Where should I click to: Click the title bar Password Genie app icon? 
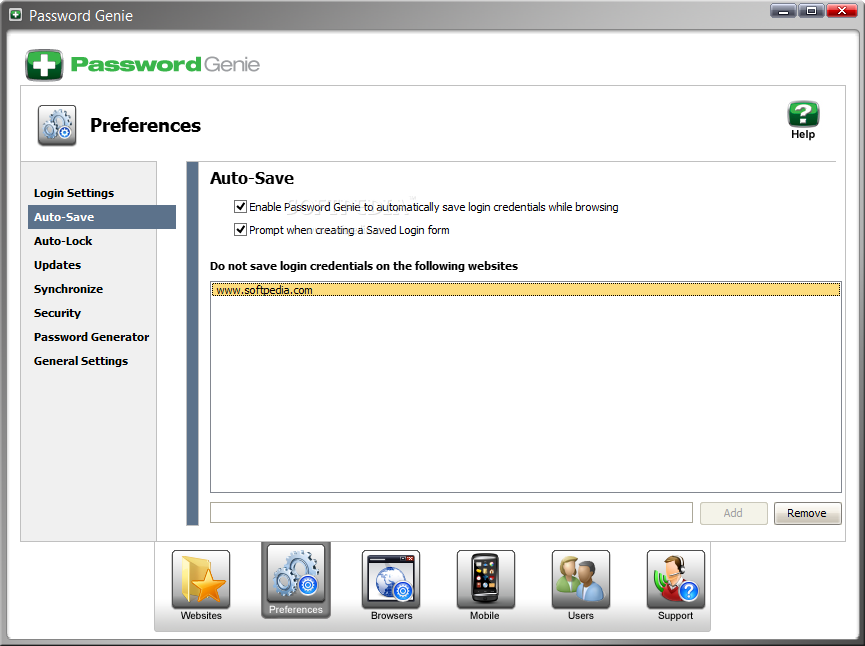[15, 15]
